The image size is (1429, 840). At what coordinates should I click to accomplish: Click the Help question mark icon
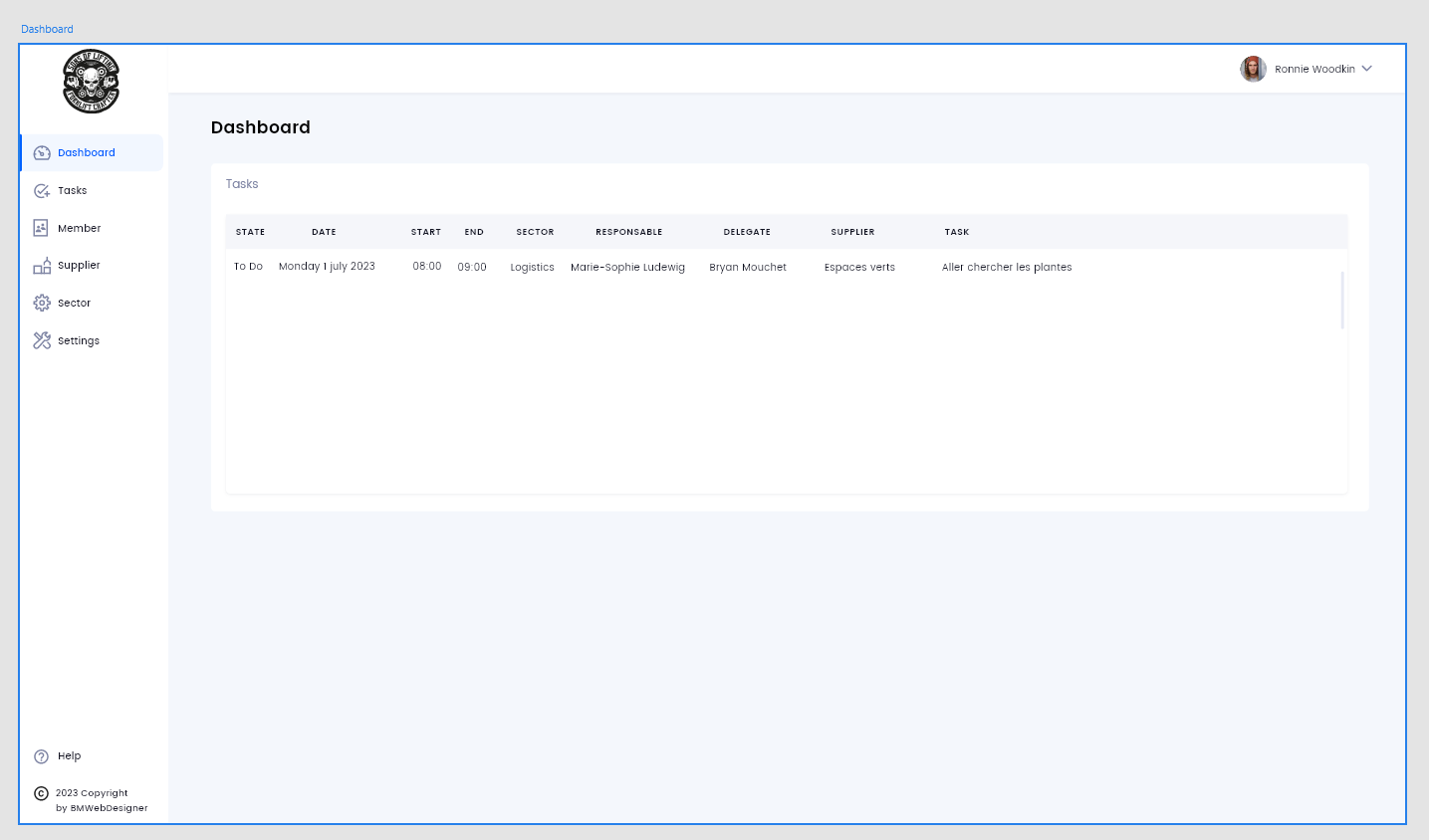[x=42, y=756]
